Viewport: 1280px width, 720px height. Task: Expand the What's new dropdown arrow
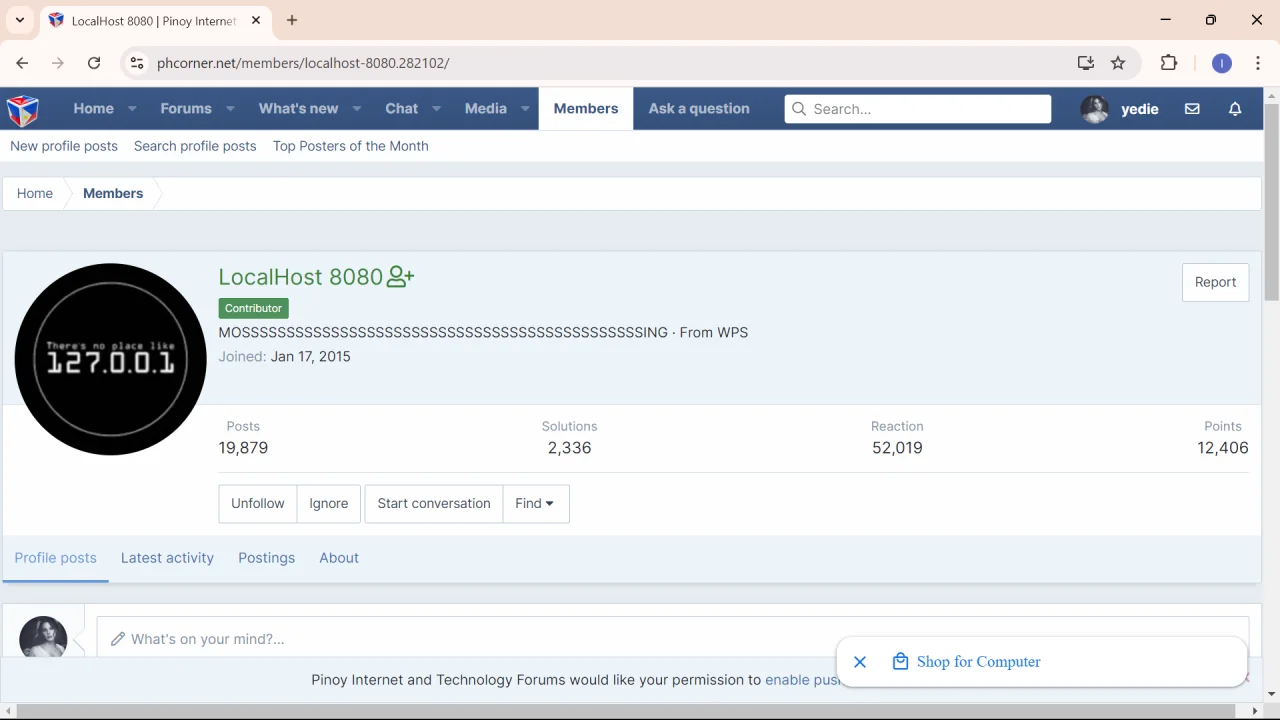(x=357, y=109)
